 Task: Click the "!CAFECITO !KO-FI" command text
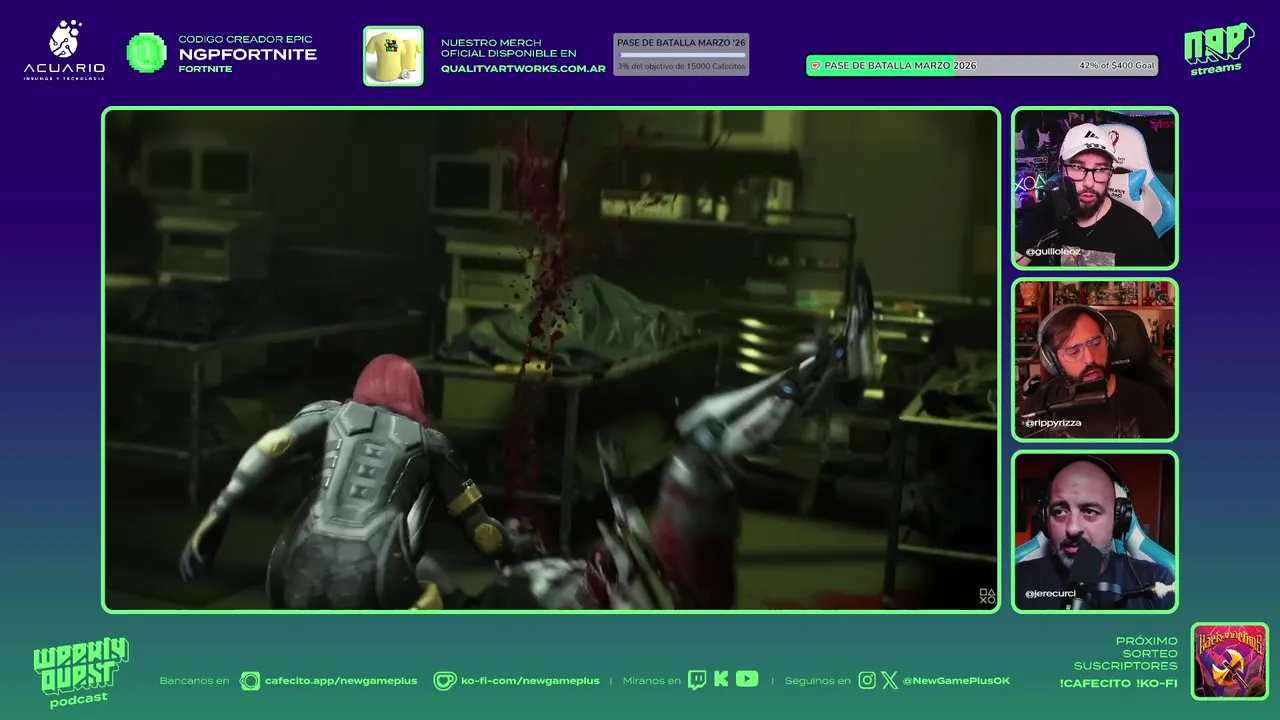click(x=1118, y=683)
